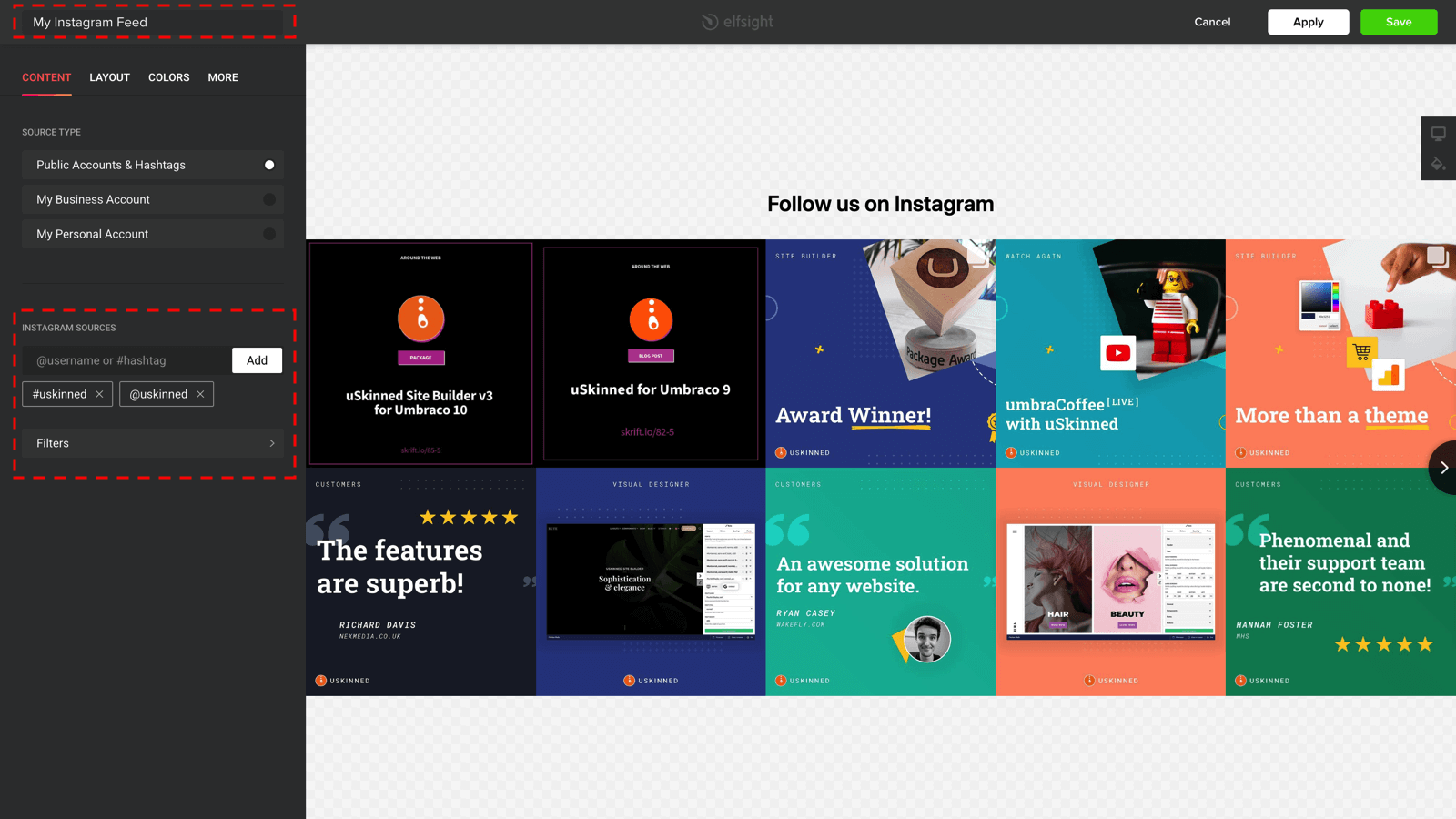Click the YouTube play icon on umbraCoffee post

point(1117,353)
